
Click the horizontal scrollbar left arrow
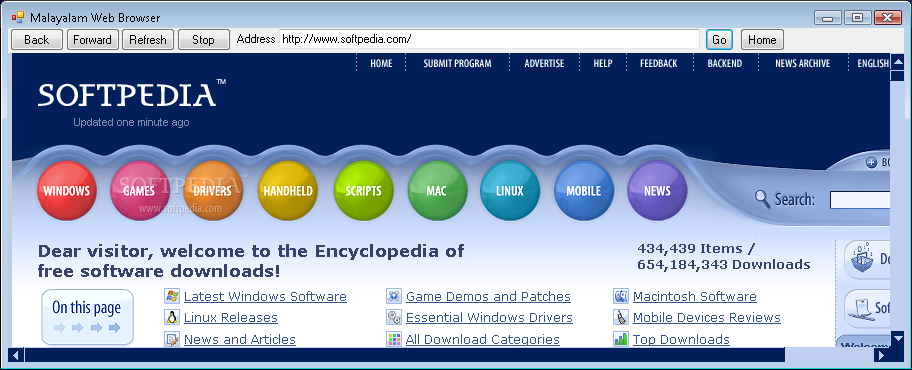point(17,354)
